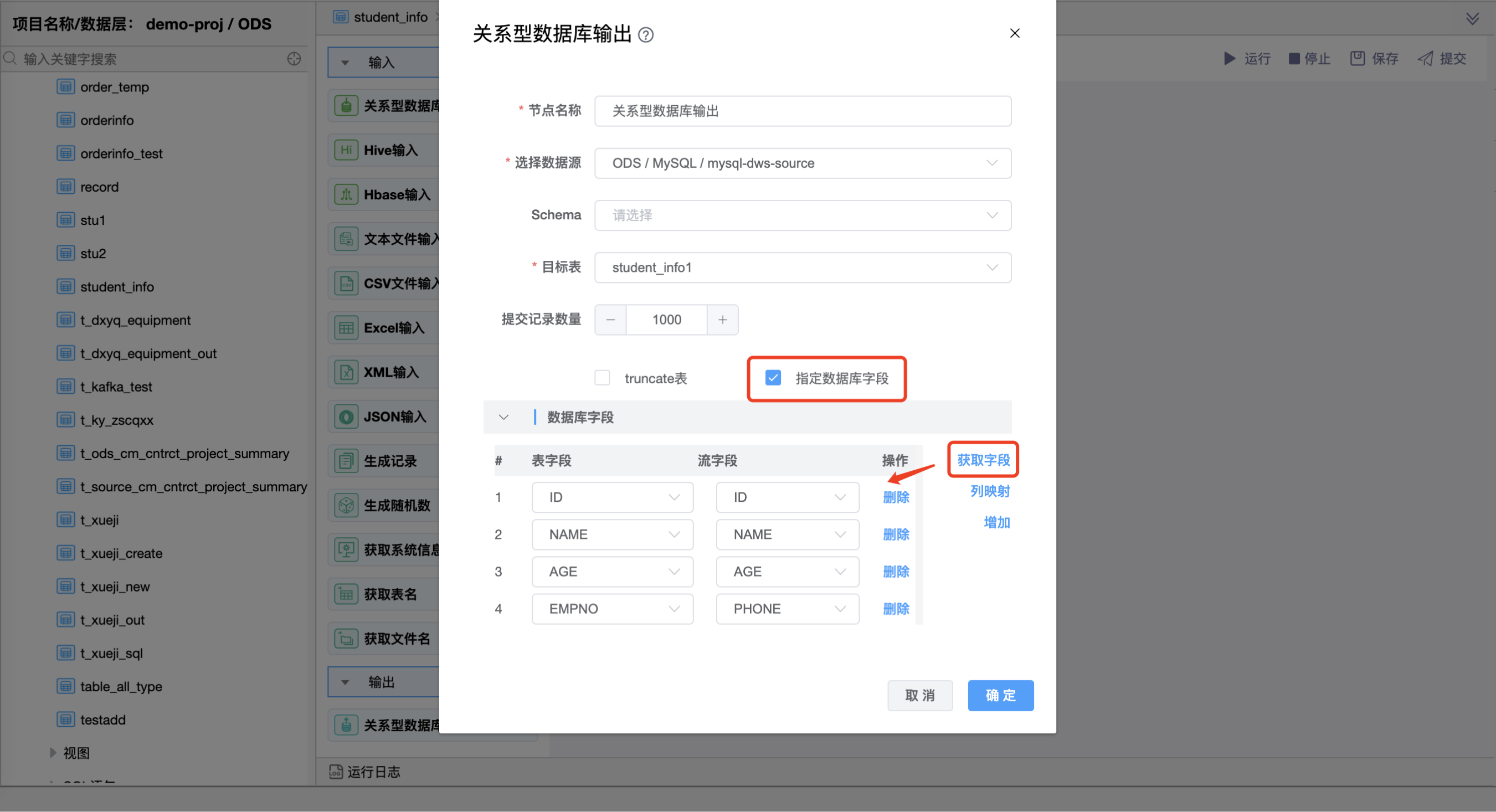The height and width of the screenshot is (812, 1496).
Task: Click the locate target icon in search bar
Action: point(294,59)
